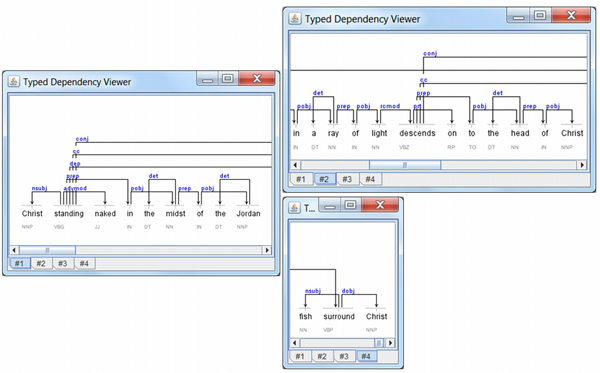This screenshot has height=373, width=600.
Task: Click the 'VBG' tag under standing
Action: [59, 227]
